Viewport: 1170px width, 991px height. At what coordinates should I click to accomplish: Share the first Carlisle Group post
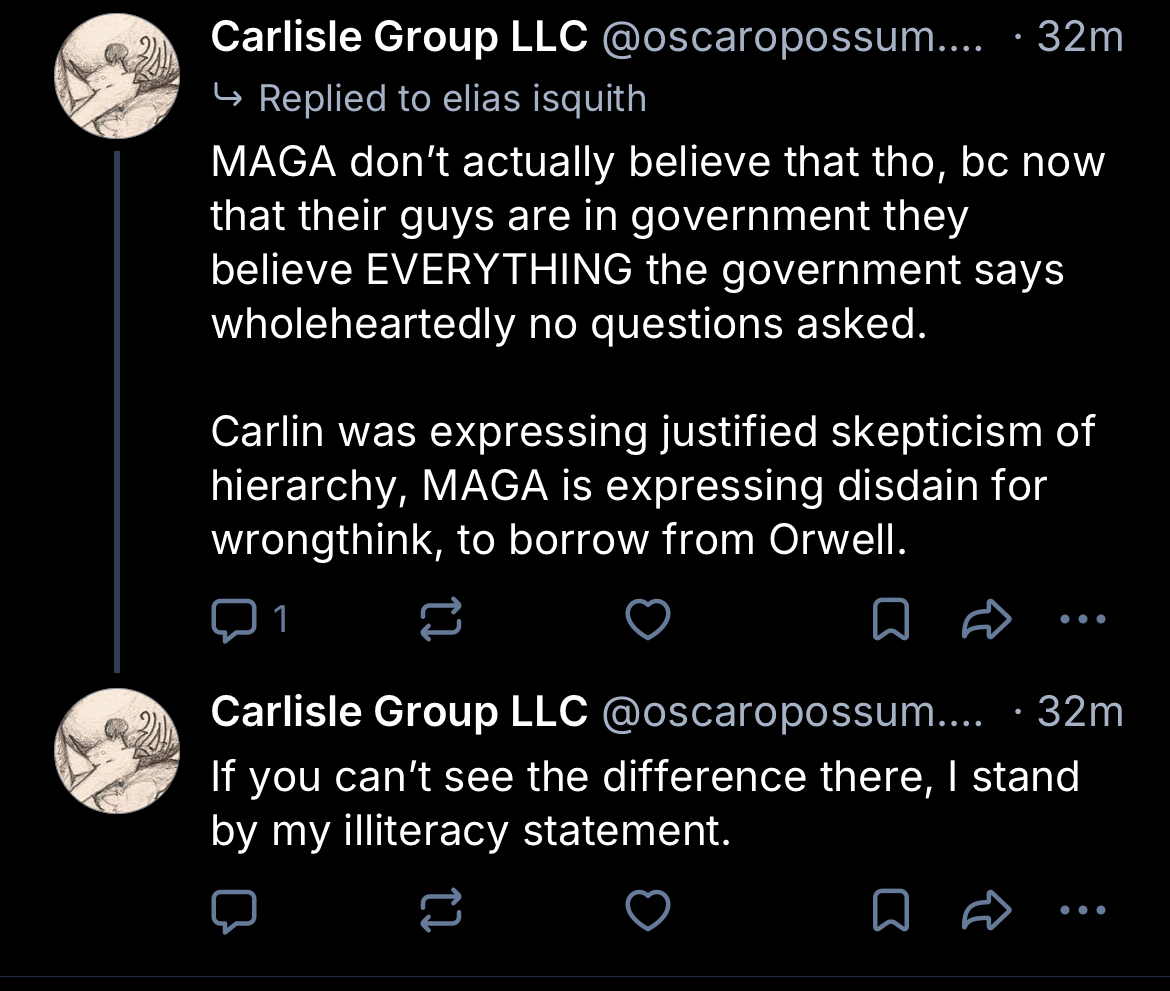tap(986, 621)
